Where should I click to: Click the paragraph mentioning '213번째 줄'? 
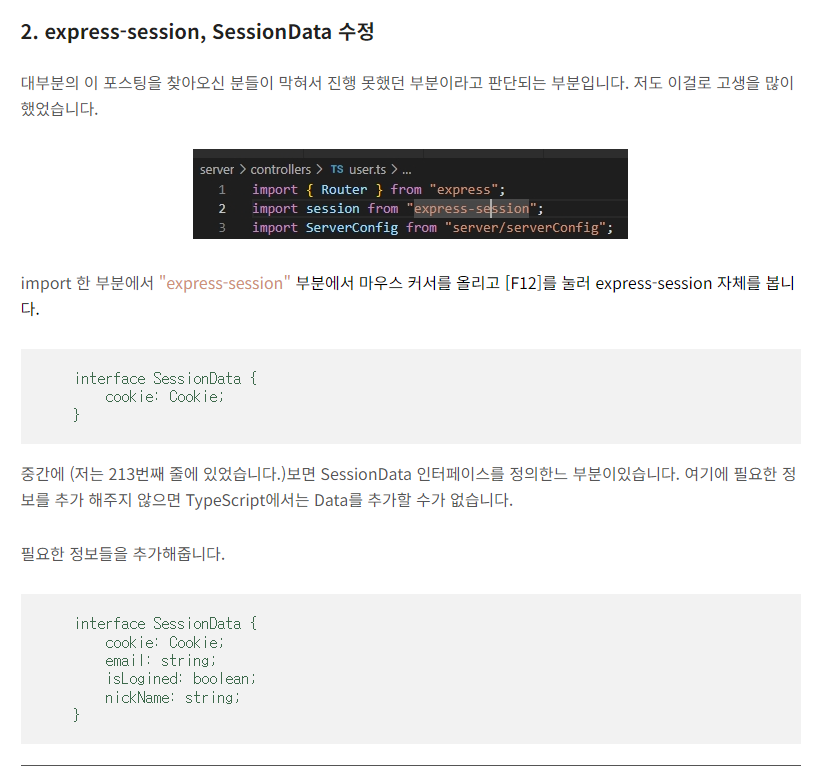tap(408, 487)
